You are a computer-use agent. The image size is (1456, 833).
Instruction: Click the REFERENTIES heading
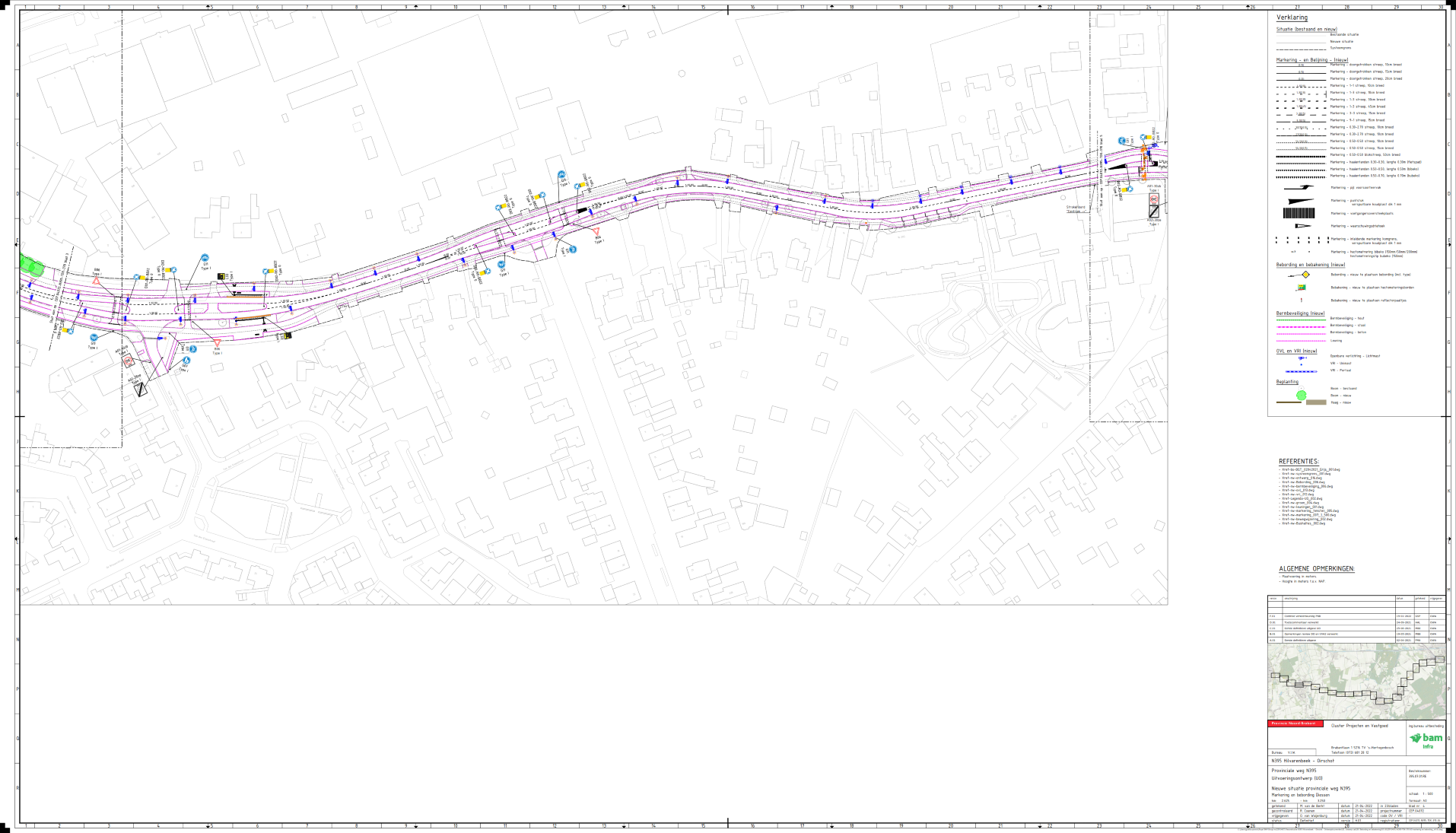tap(1299, 462)
